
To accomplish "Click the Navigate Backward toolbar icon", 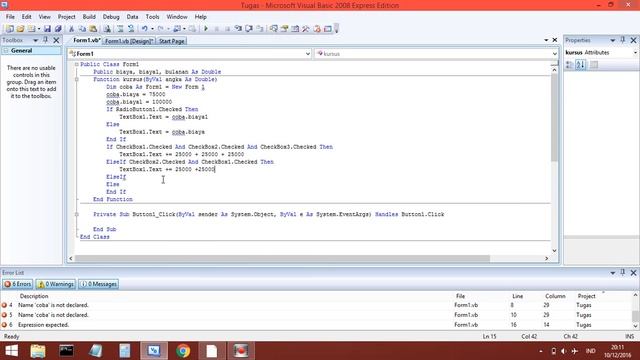I will [177, 29].
